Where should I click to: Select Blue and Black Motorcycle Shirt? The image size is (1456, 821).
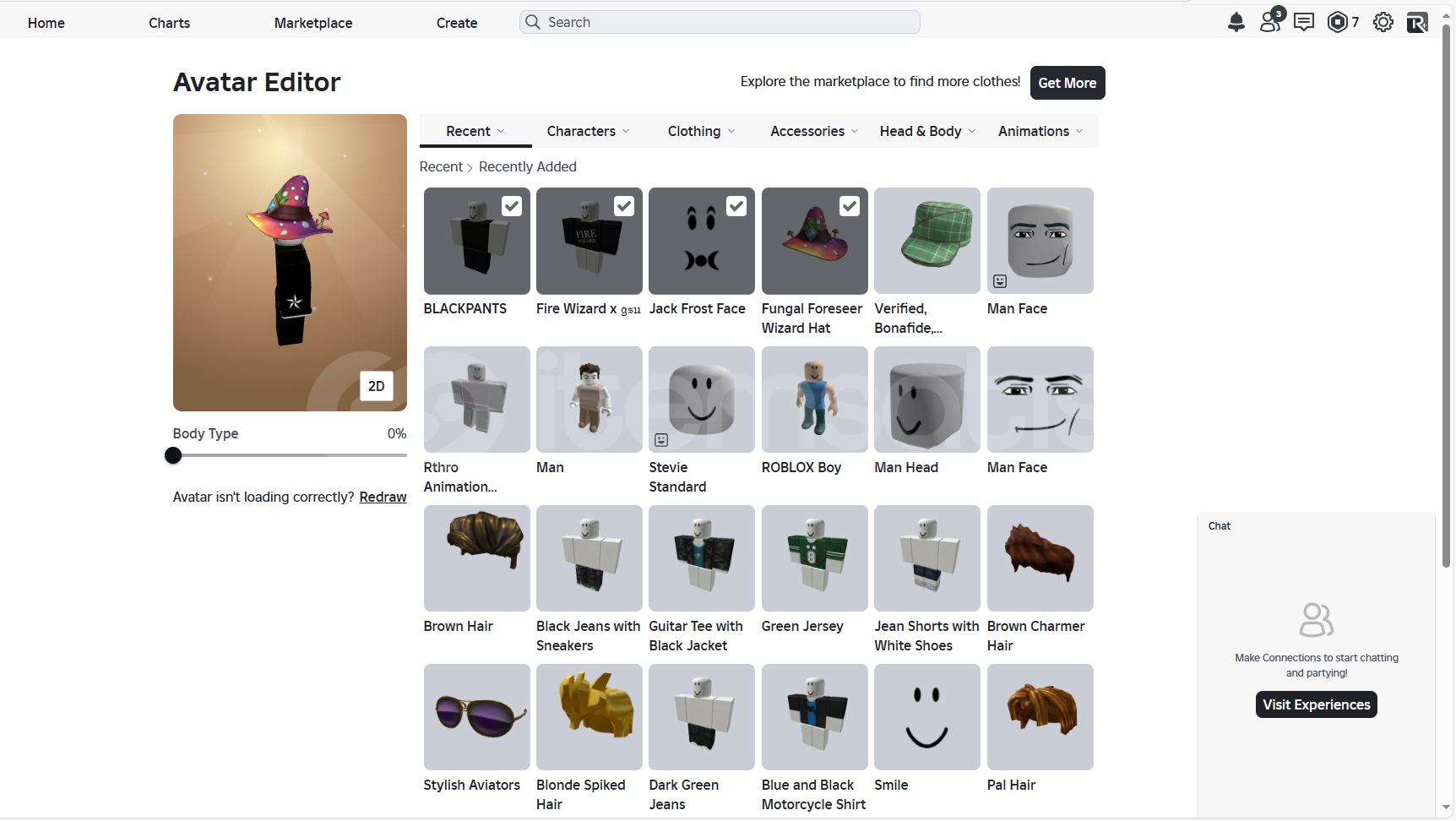814,717
